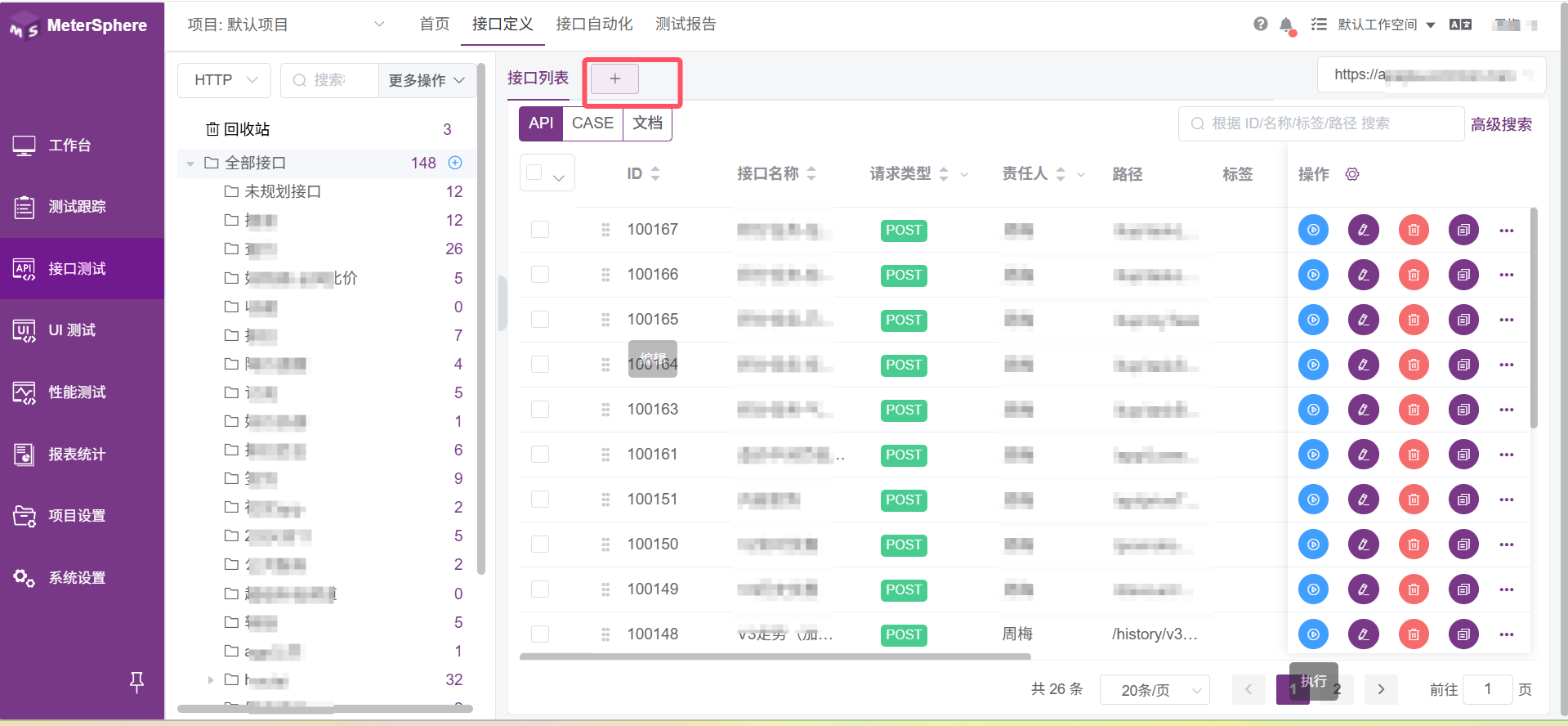Select the 未规划接口 module folder

coord(283,191)
